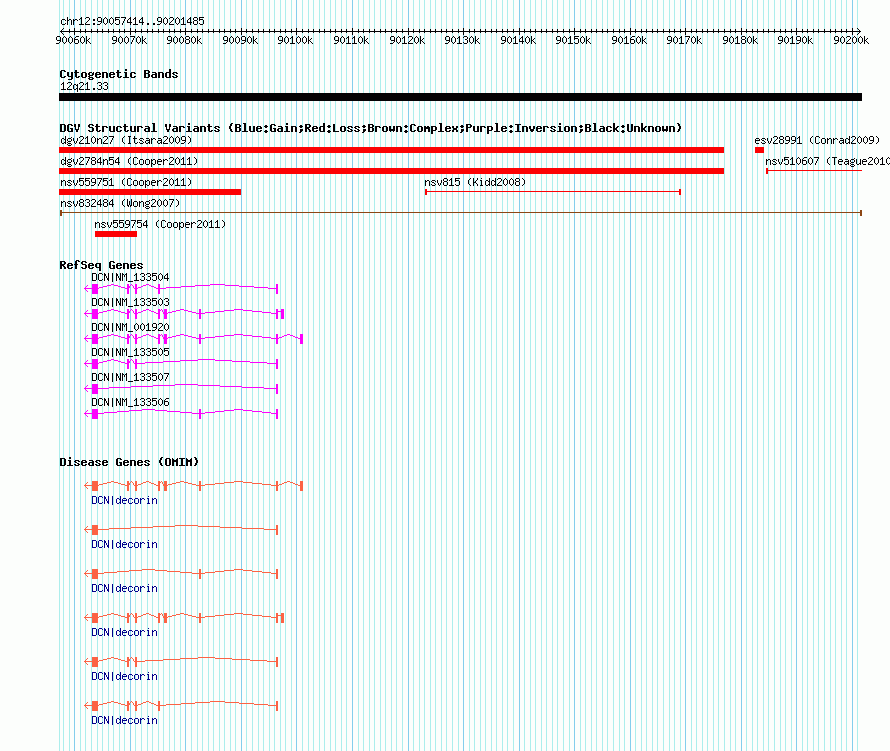Click the 12q21.33 band label
890x751 pixels.
(x=84, y=86)
